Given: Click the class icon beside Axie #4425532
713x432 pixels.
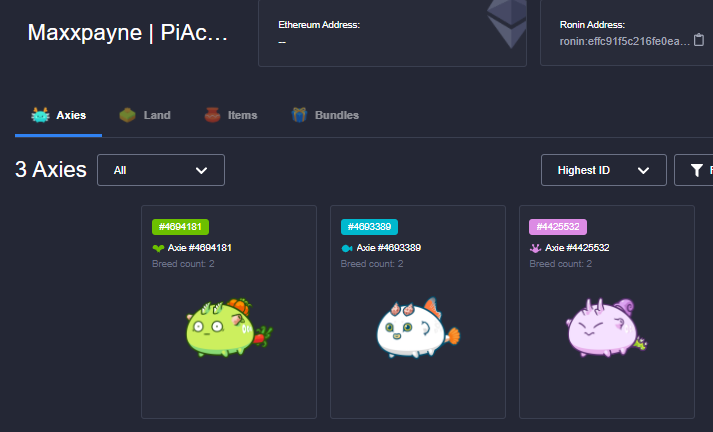Looking at the screenshot, I should pos(535,248).
